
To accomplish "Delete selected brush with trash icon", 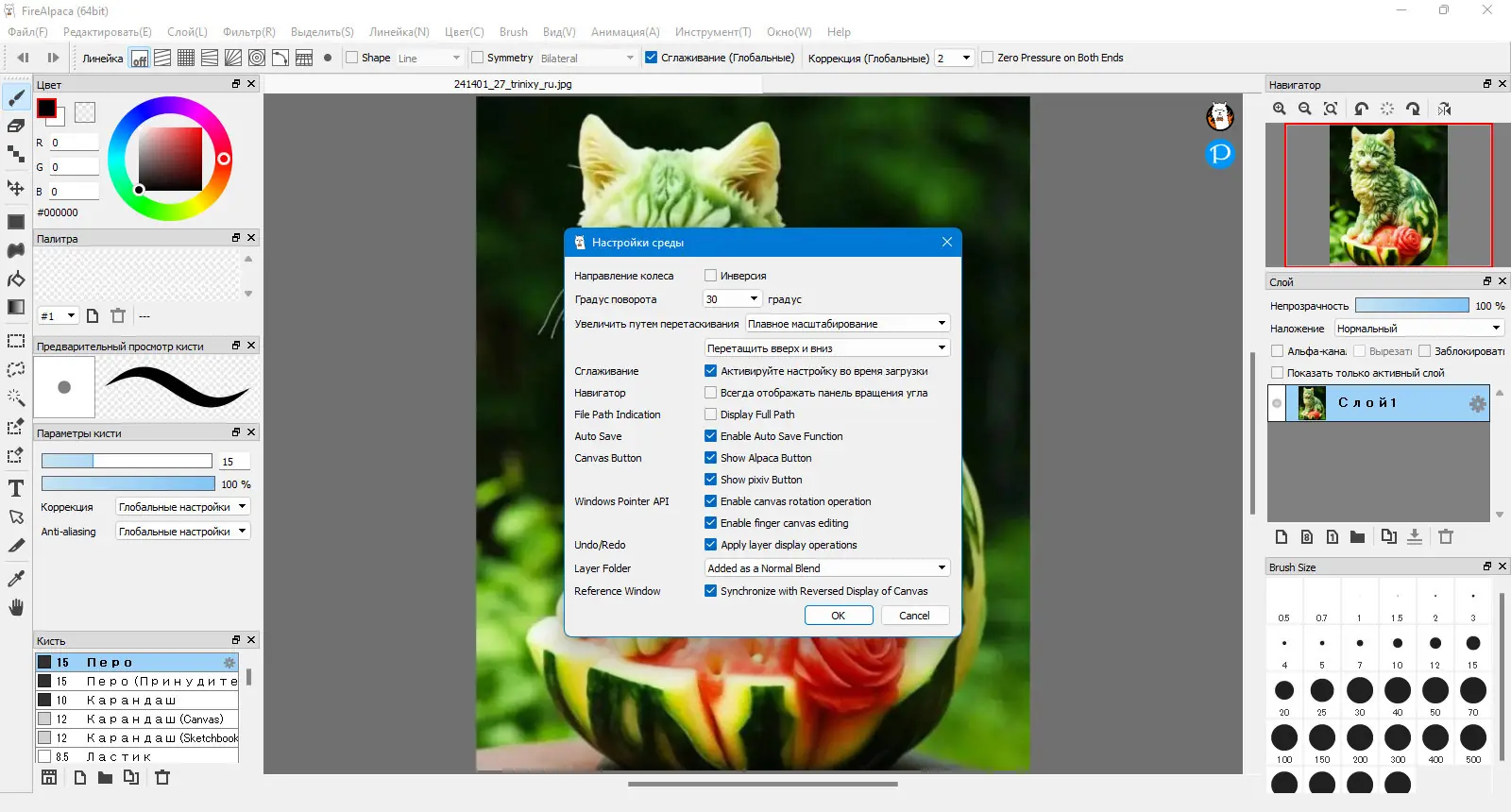I will (x=162, y=777).
